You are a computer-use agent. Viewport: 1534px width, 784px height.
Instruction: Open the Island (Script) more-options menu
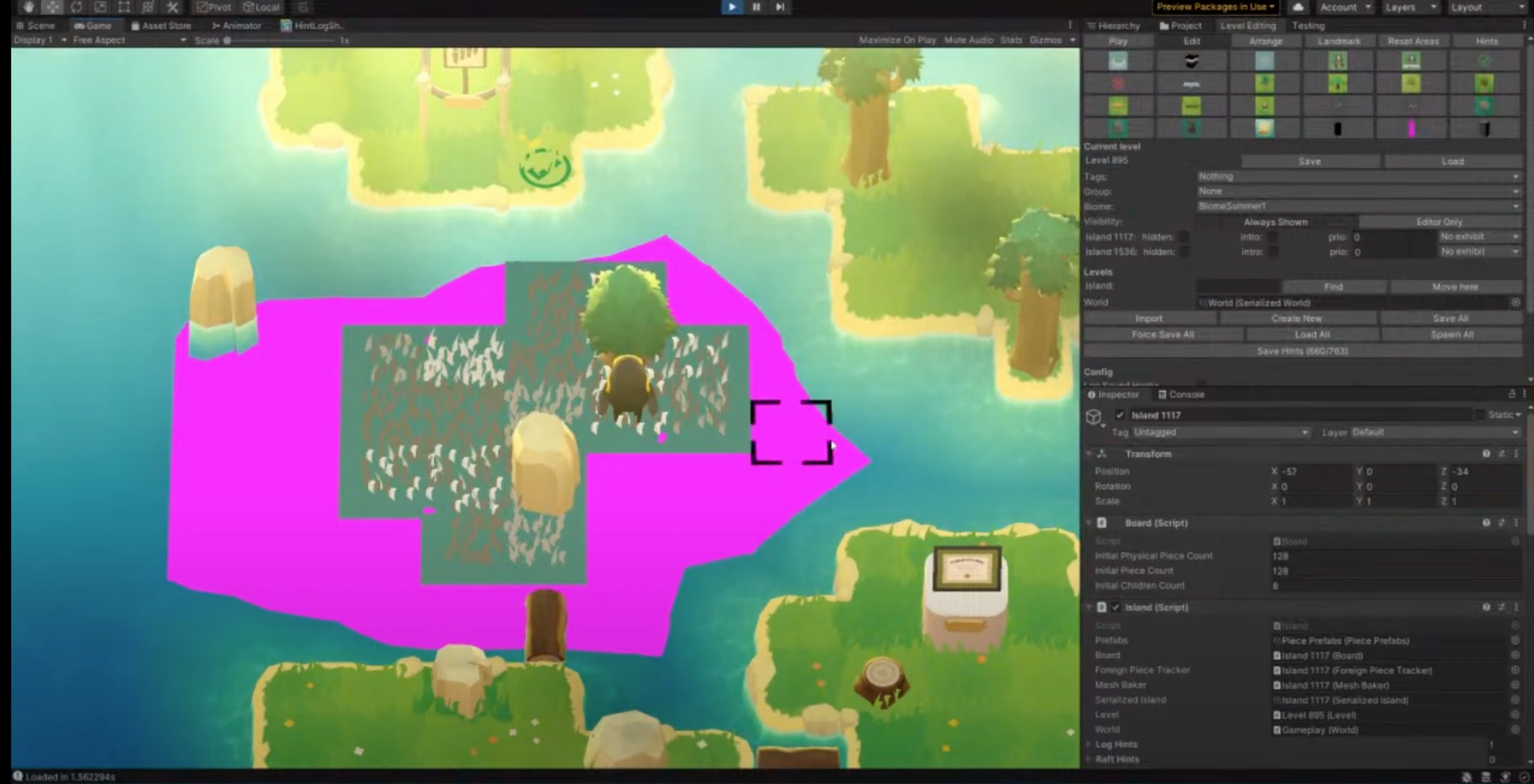(1516, 607)
